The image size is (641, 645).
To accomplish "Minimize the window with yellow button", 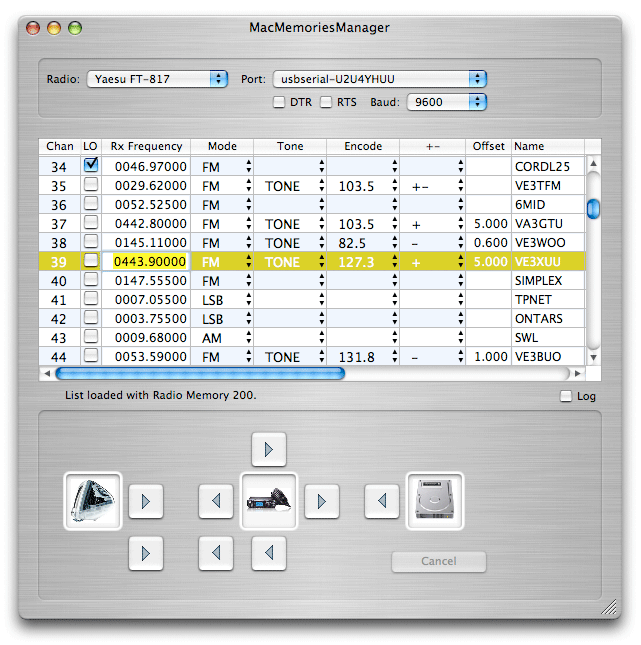I will tap(54, 28).
